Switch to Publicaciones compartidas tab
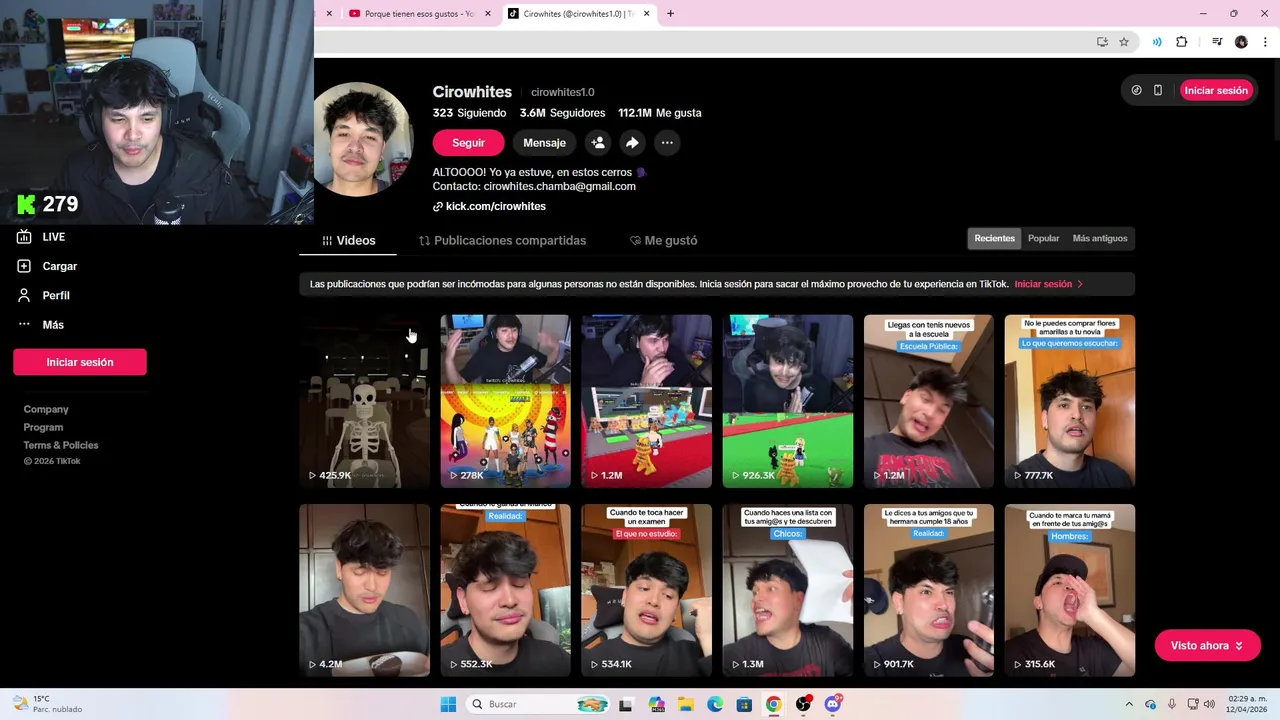The image size is (1280, 720). click(502, 241)
